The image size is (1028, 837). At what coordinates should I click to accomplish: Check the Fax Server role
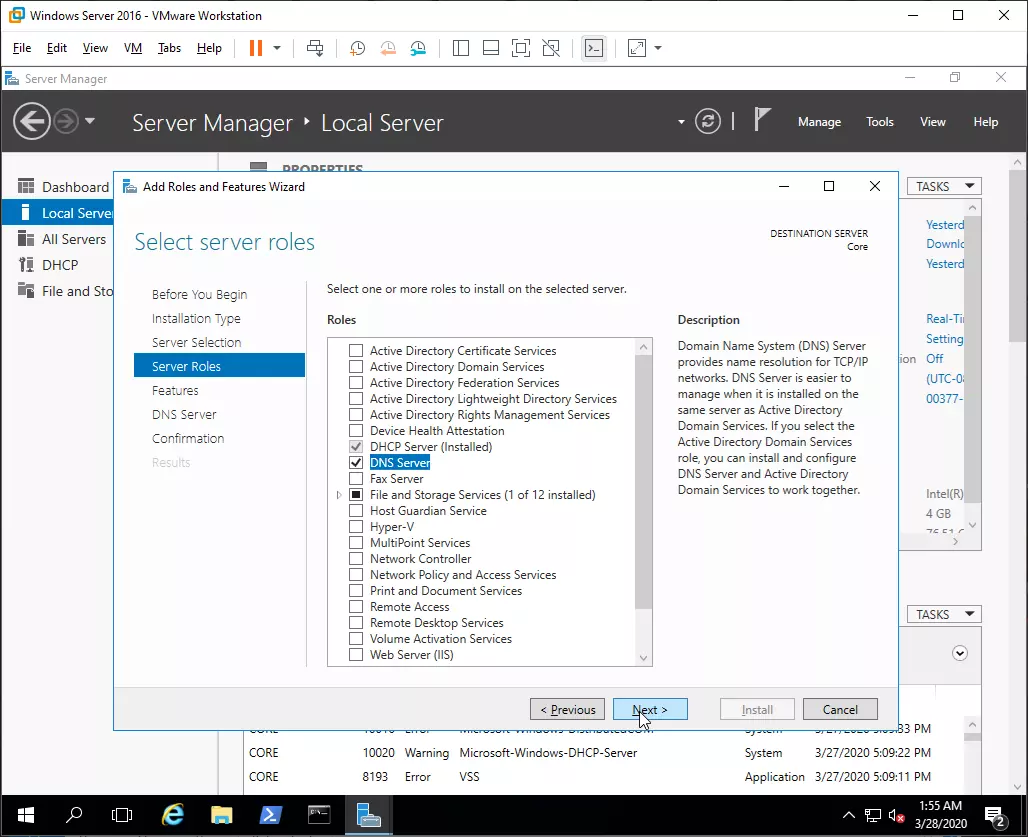(x=356, y=479)
